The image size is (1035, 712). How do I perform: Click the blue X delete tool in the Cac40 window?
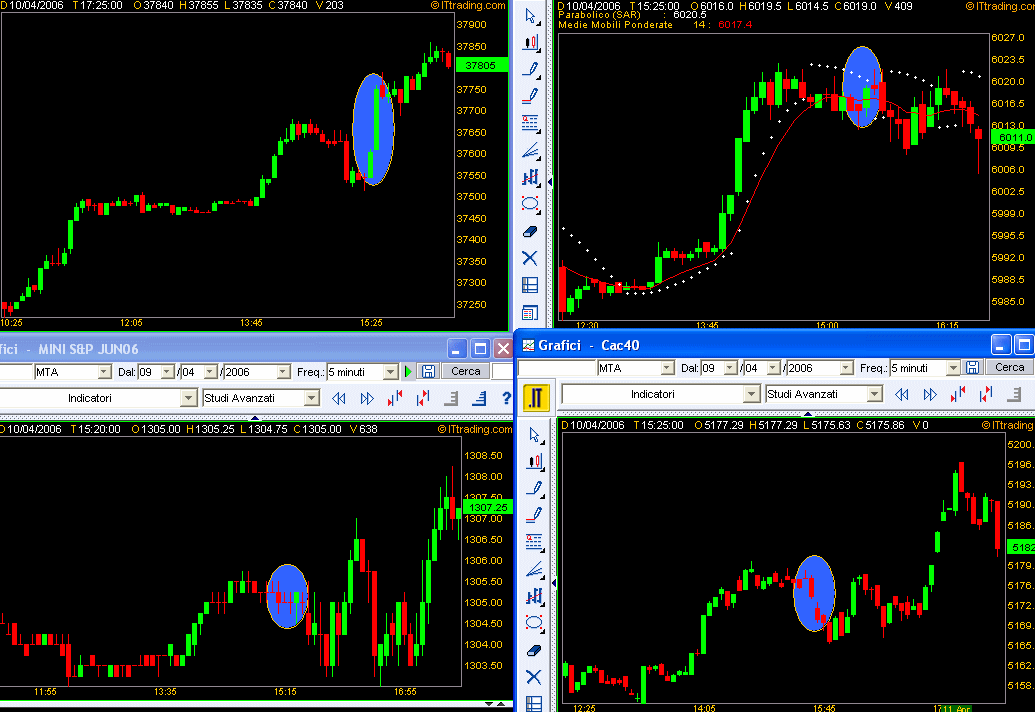(534, 677)
